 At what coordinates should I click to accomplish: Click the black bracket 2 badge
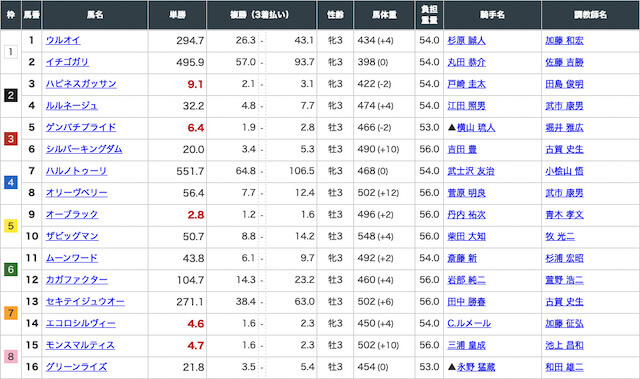click(11, 95)
